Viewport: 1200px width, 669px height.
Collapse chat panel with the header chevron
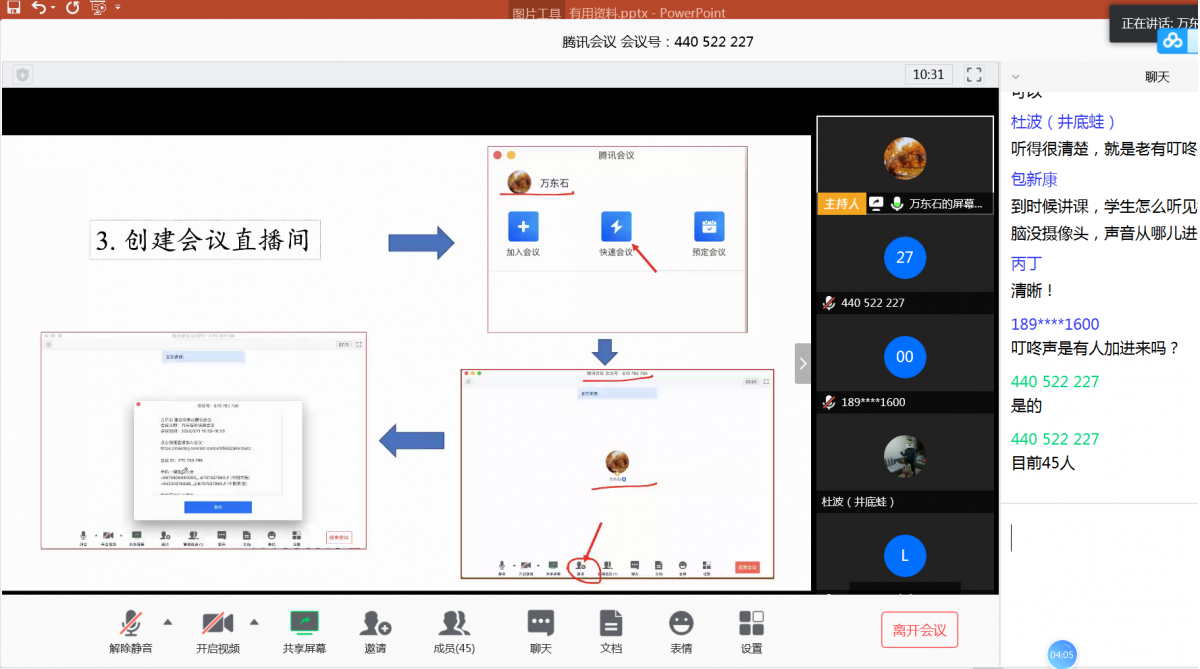(1016, 77)
